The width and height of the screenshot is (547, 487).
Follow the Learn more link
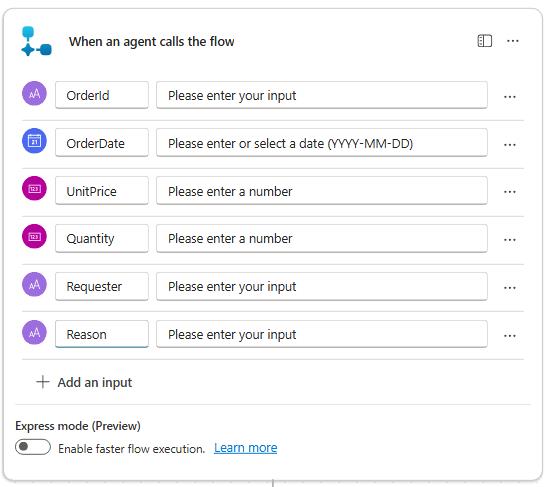click(246, 448)
